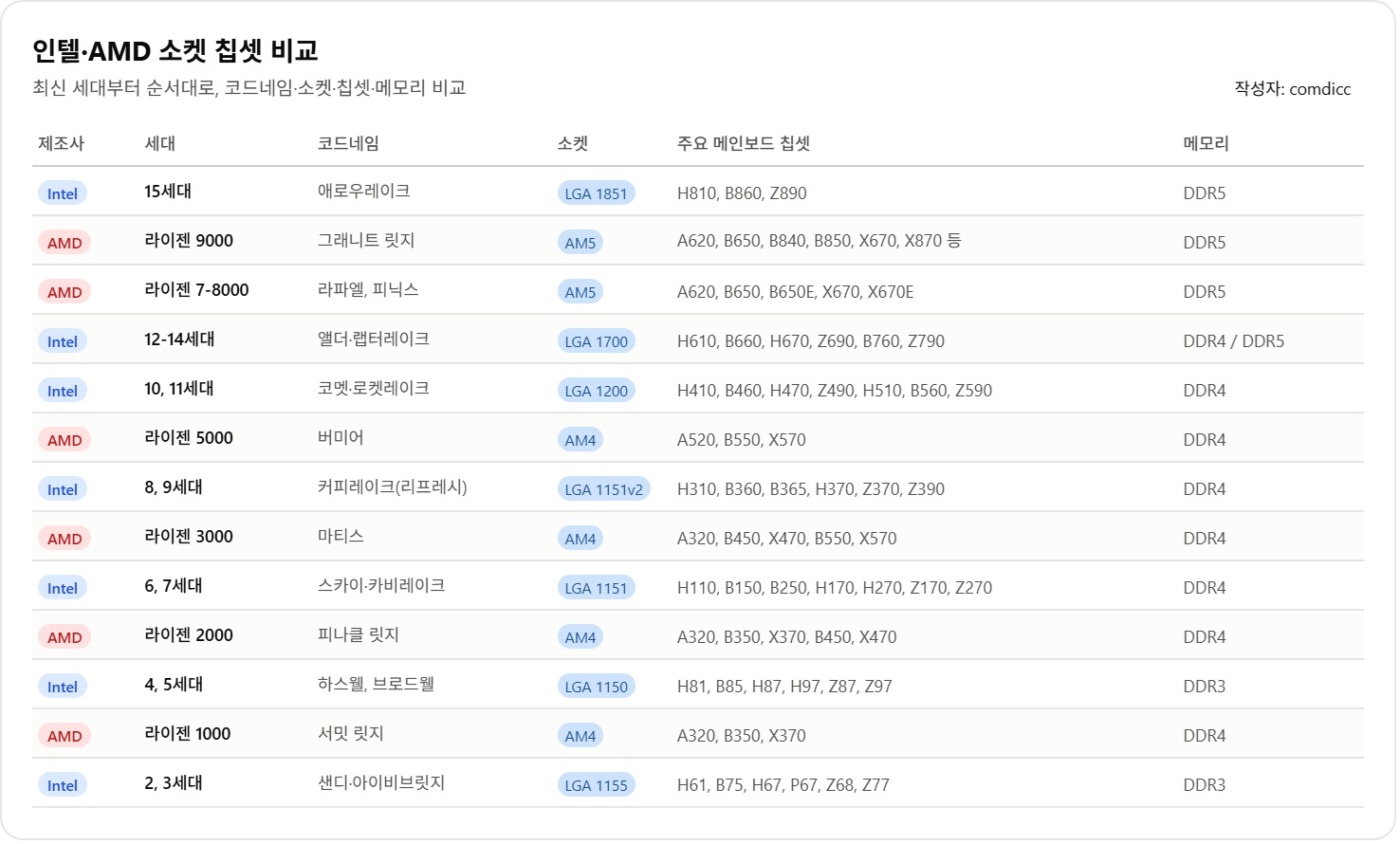Click DDR5 in the 15세대 row

1204,193
